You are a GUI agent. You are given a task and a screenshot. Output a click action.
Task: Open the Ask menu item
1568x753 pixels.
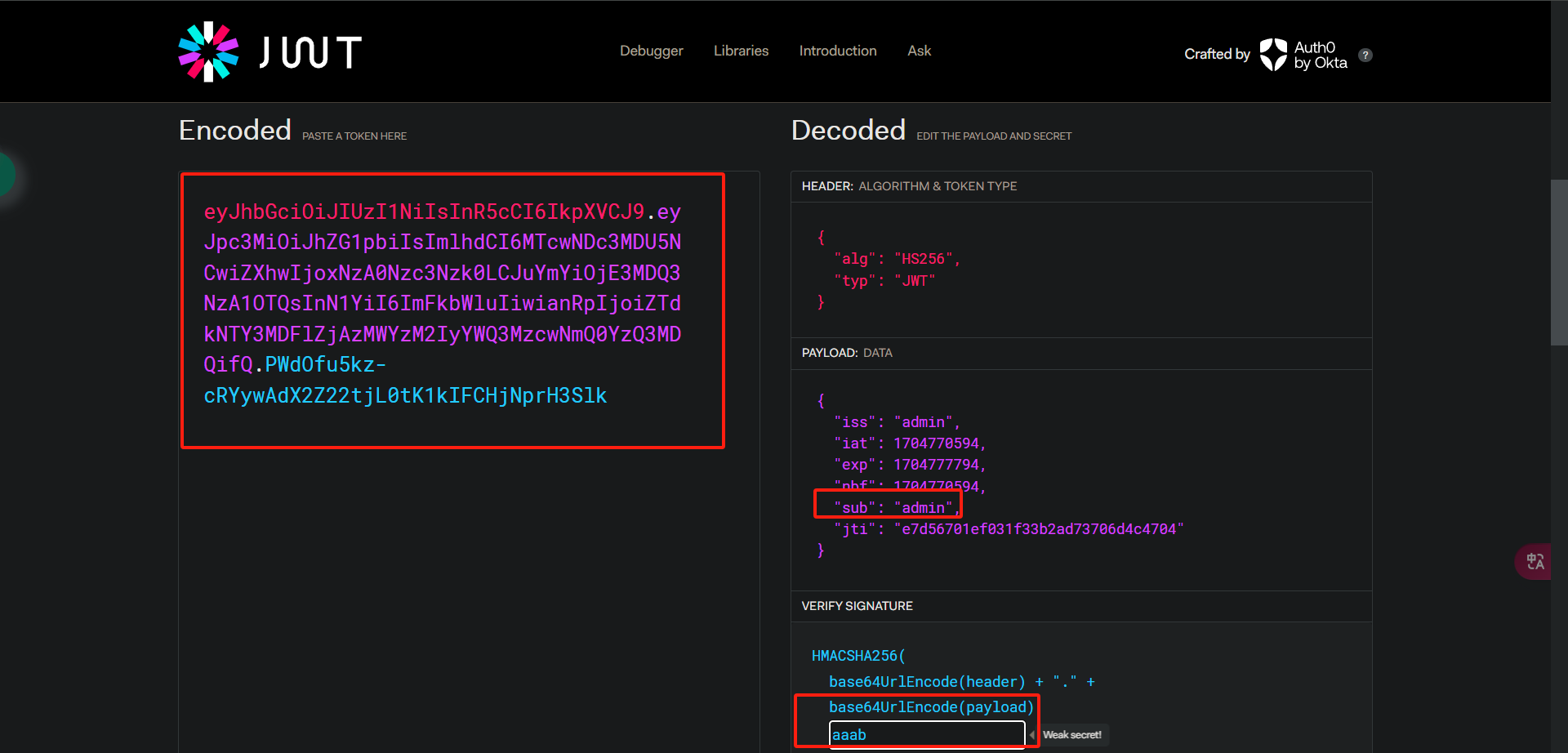tap(919, 51)
